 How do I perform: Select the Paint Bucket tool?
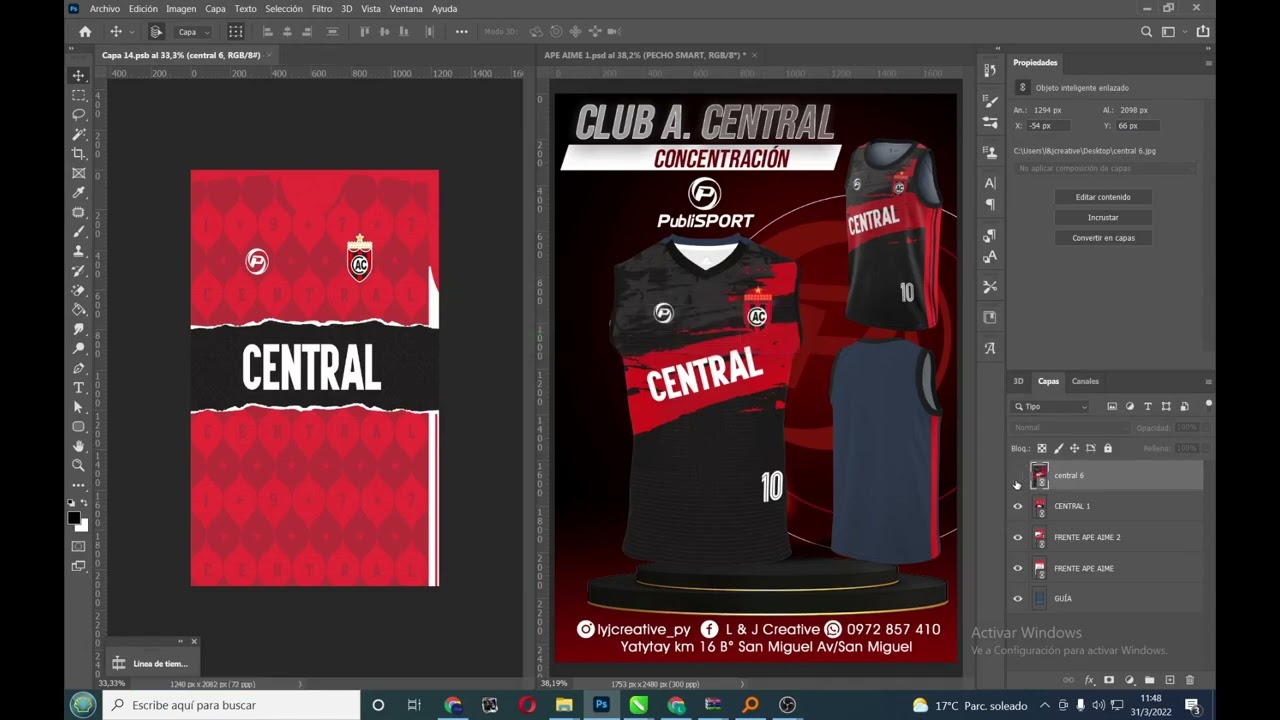pyautogui.click(x=78, y=310)
